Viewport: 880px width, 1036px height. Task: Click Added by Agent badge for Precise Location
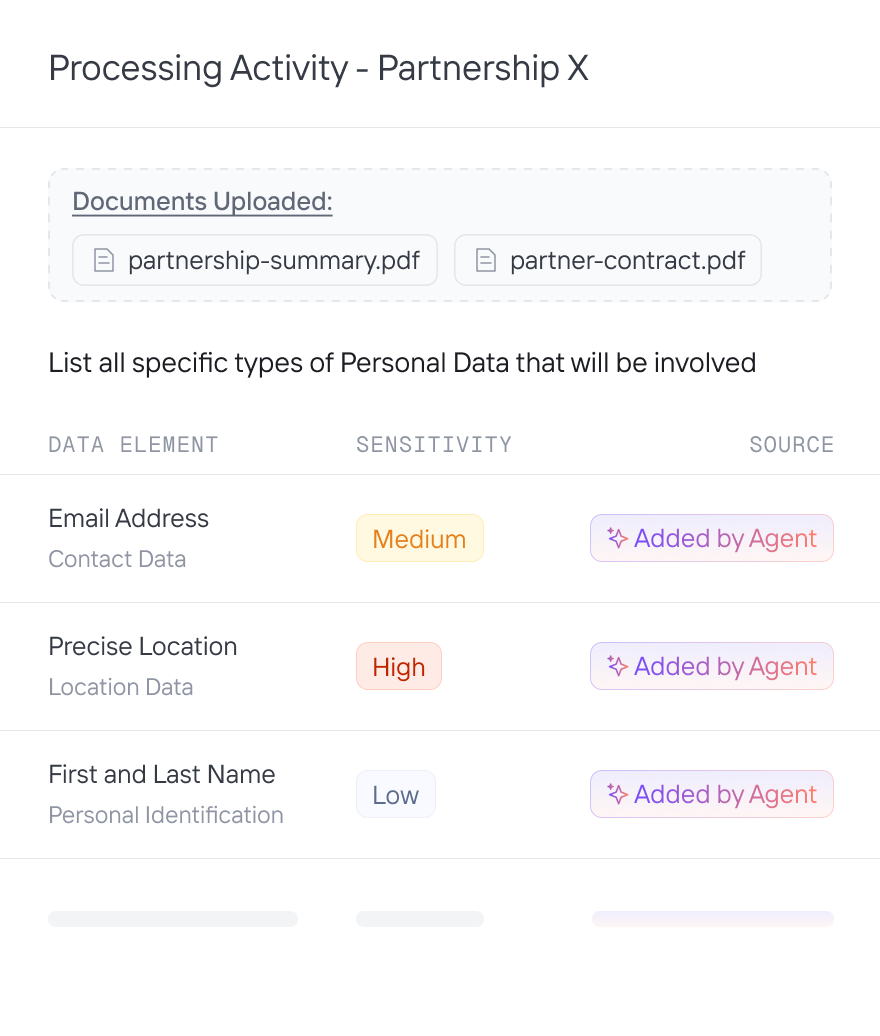pos(712,666)
